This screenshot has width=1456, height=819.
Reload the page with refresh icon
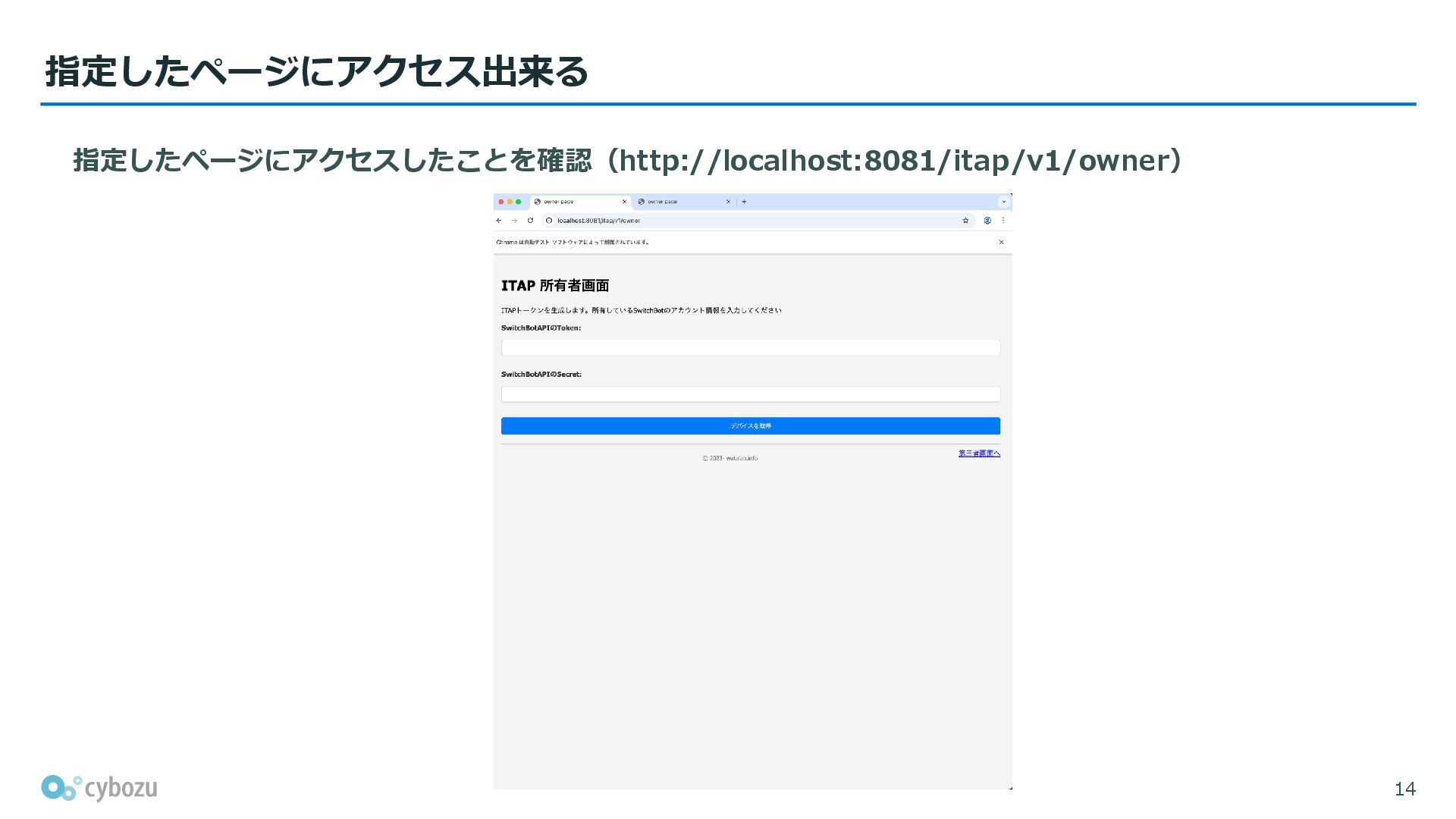click(530, 221)
